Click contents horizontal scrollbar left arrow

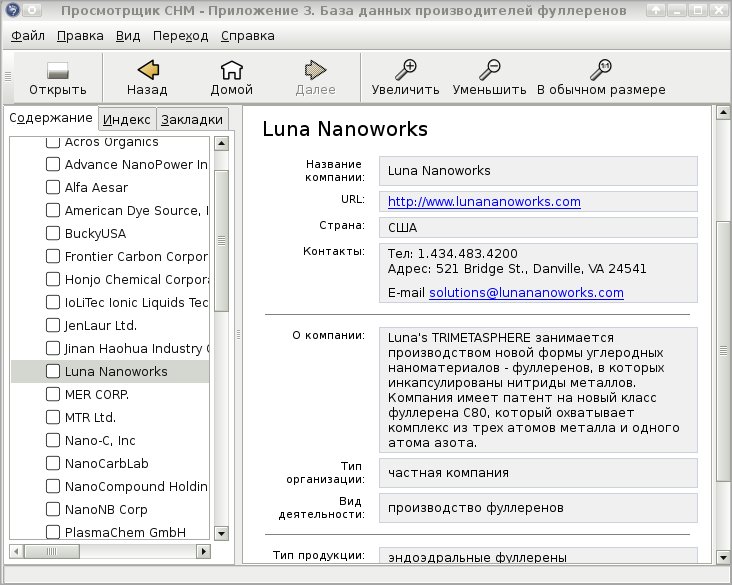(x=16, y=551)
